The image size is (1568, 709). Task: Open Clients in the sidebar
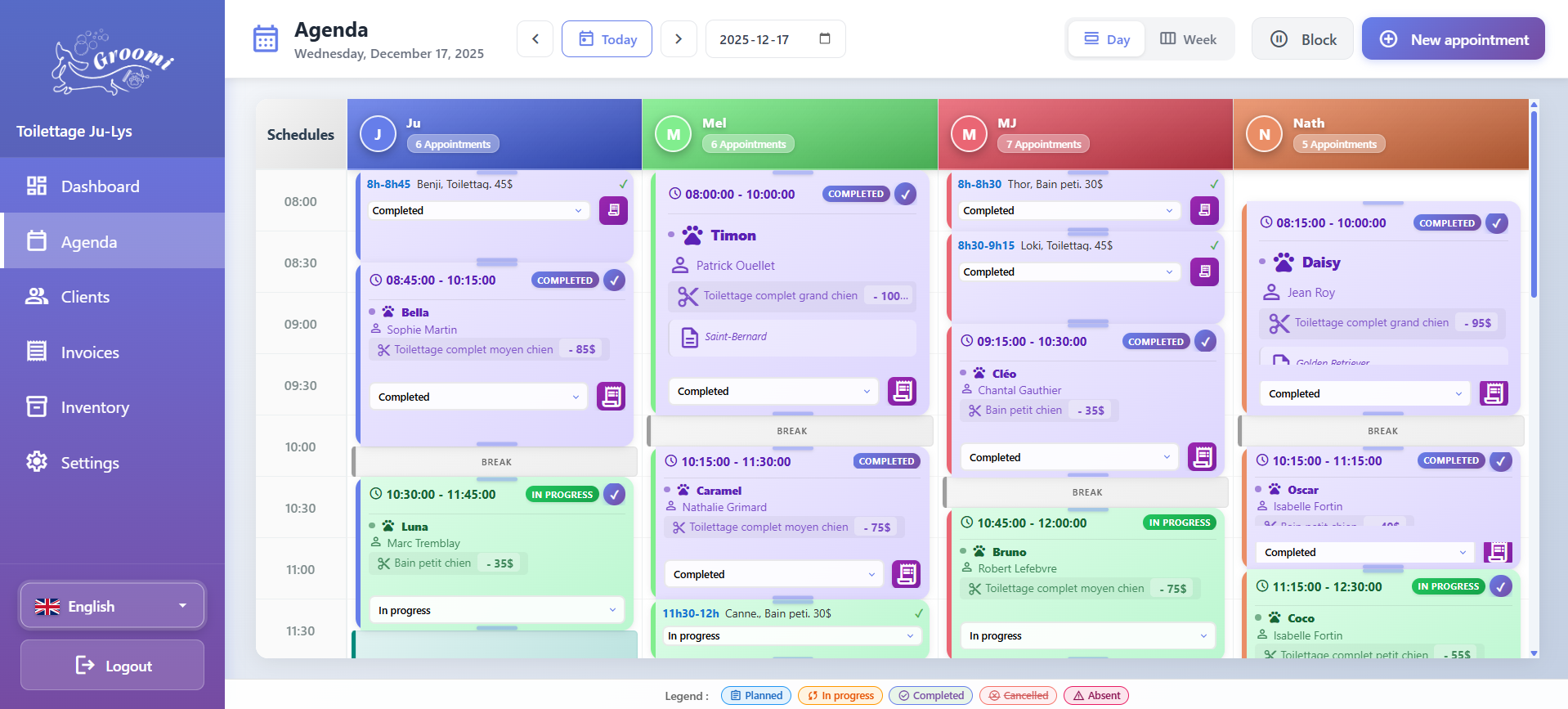112,296
